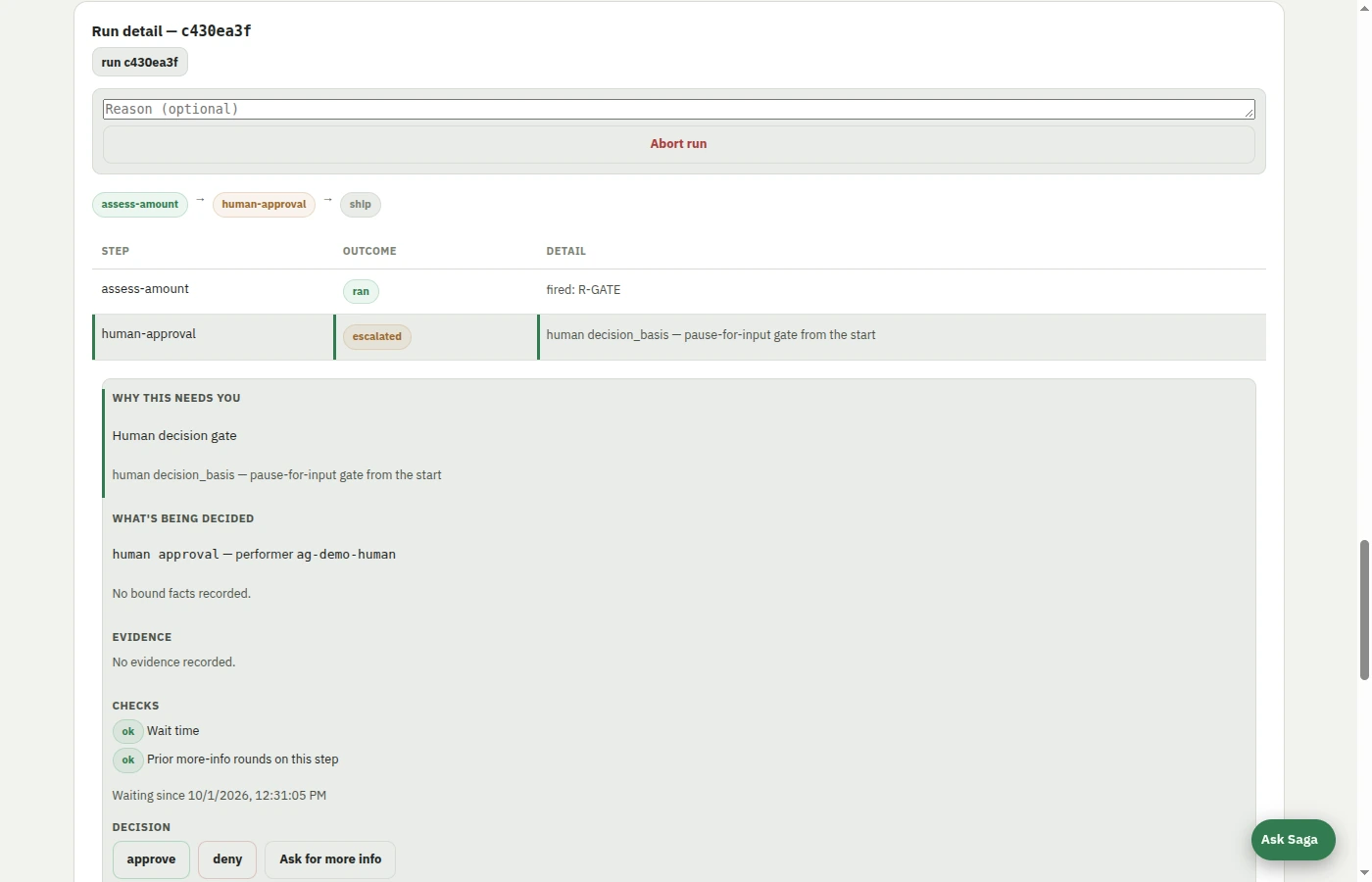This screenshot has height=882, width=1372.
Task: Click the Waiting since timestamp text
Action: (220, 796)
